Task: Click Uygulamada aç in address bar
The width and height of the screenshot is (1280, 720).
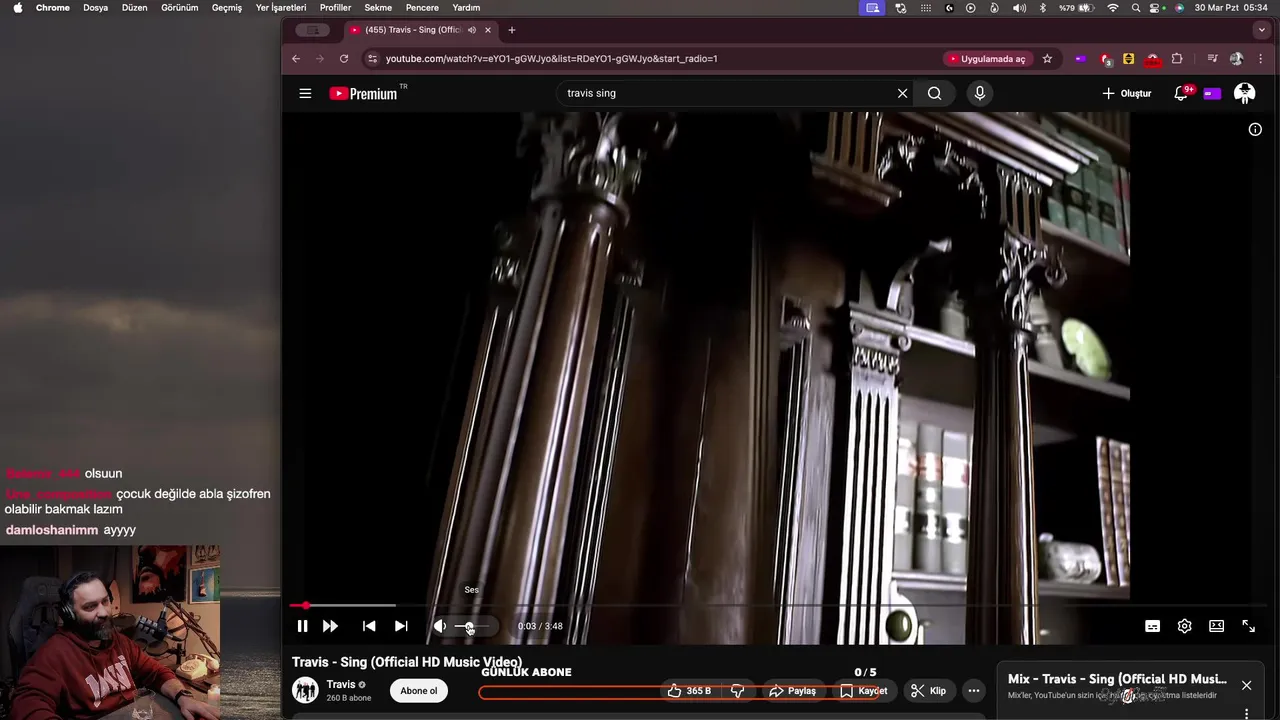Action: (987, 59)
